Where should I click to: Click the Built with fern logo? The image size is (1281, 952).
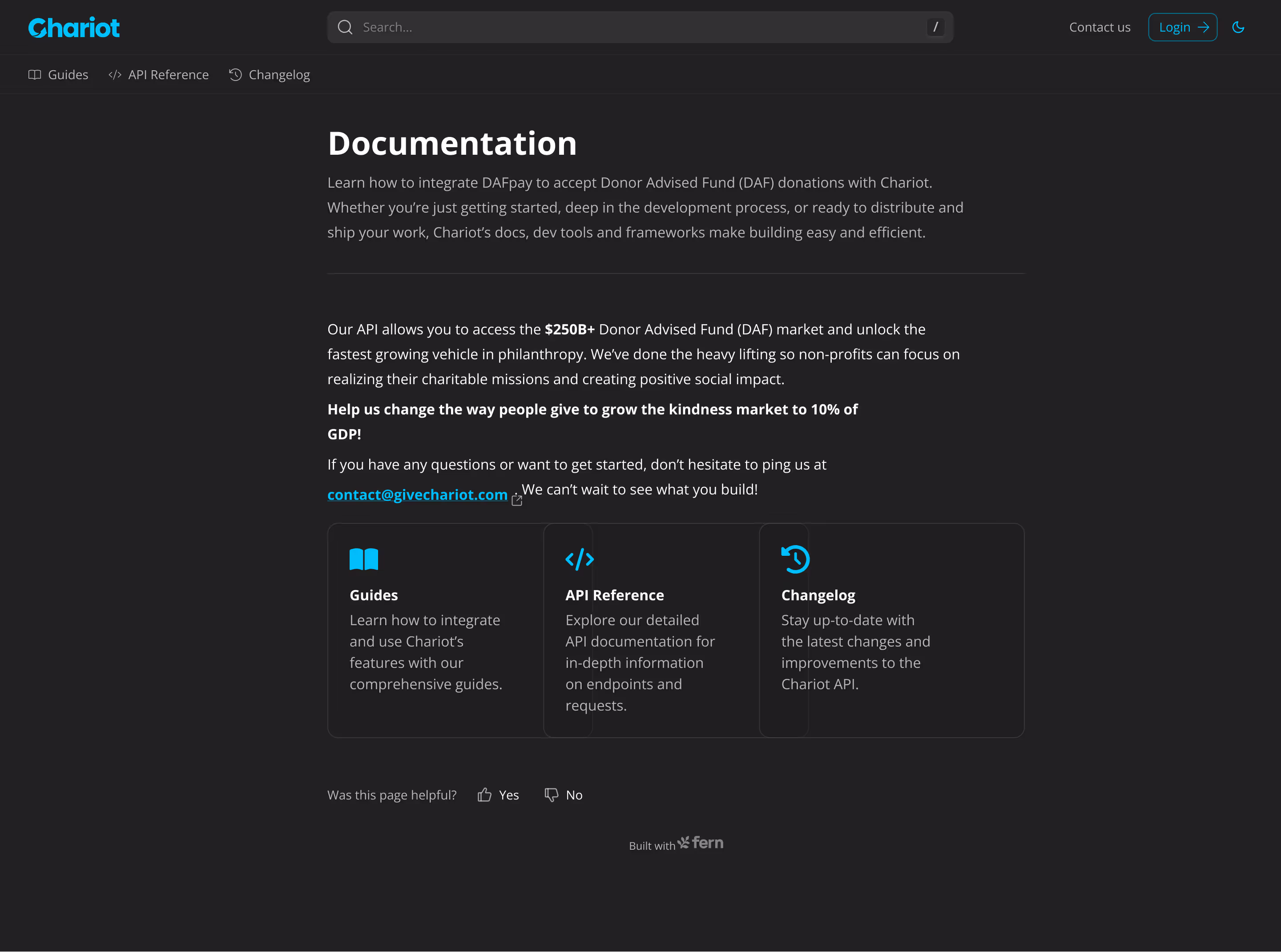click(701, 843)
